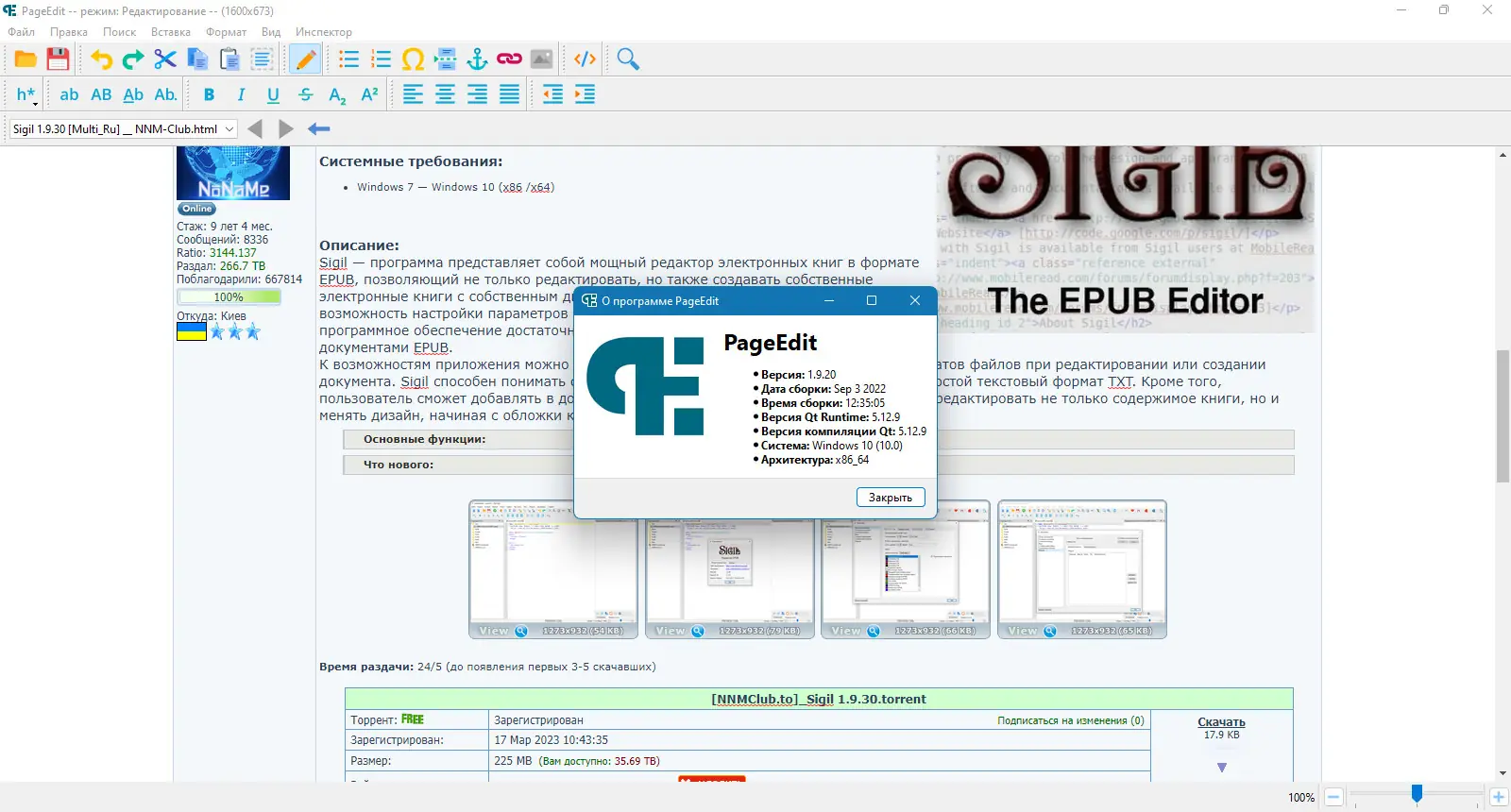Open the code inspector icon
Screen dimensions: 1511x812
585,59
